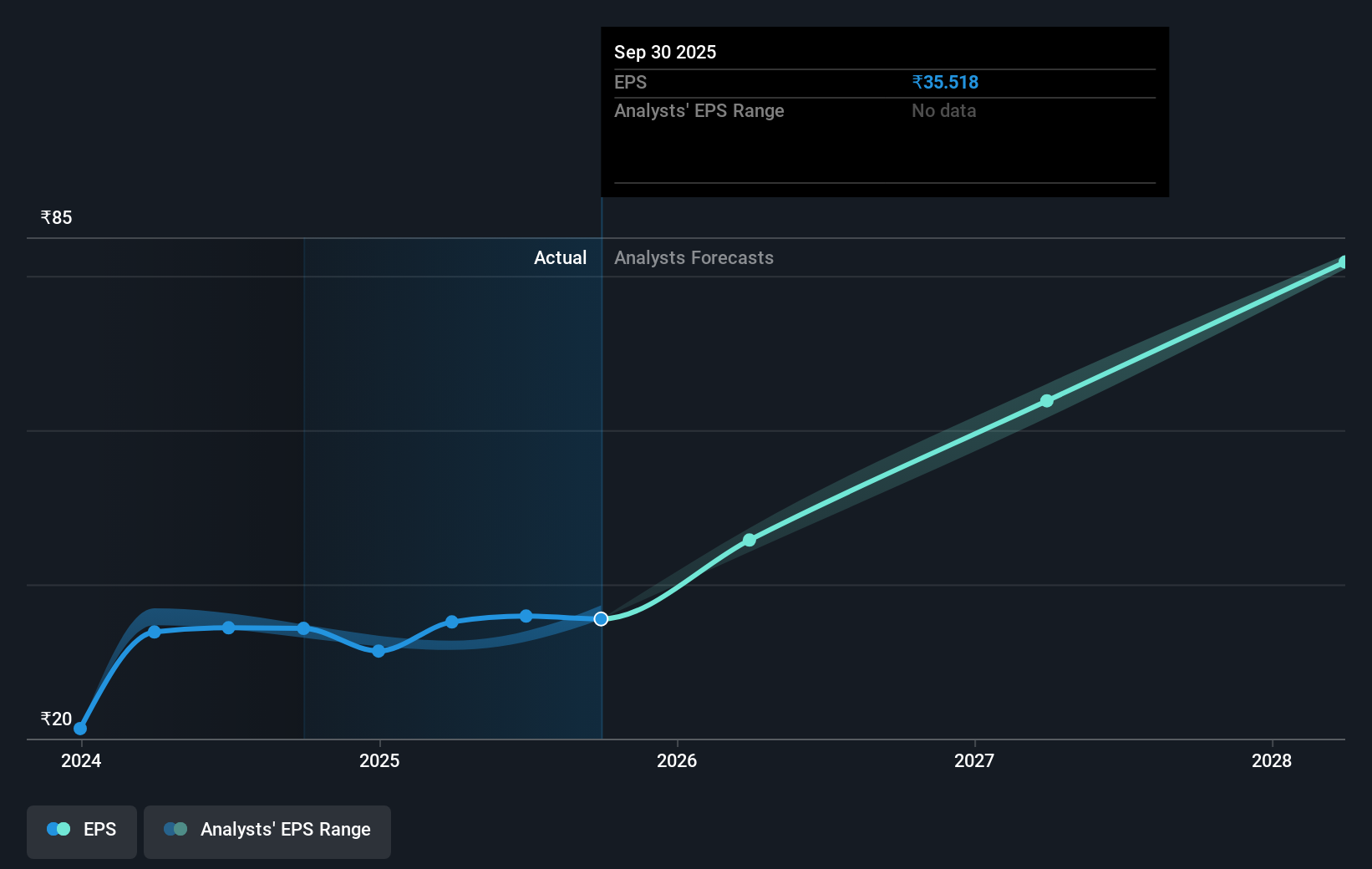The height and width of the screenshot is (869, 1372).
Task: Select the lowest EPS data point near 2024
Action: tap(79, 729)
